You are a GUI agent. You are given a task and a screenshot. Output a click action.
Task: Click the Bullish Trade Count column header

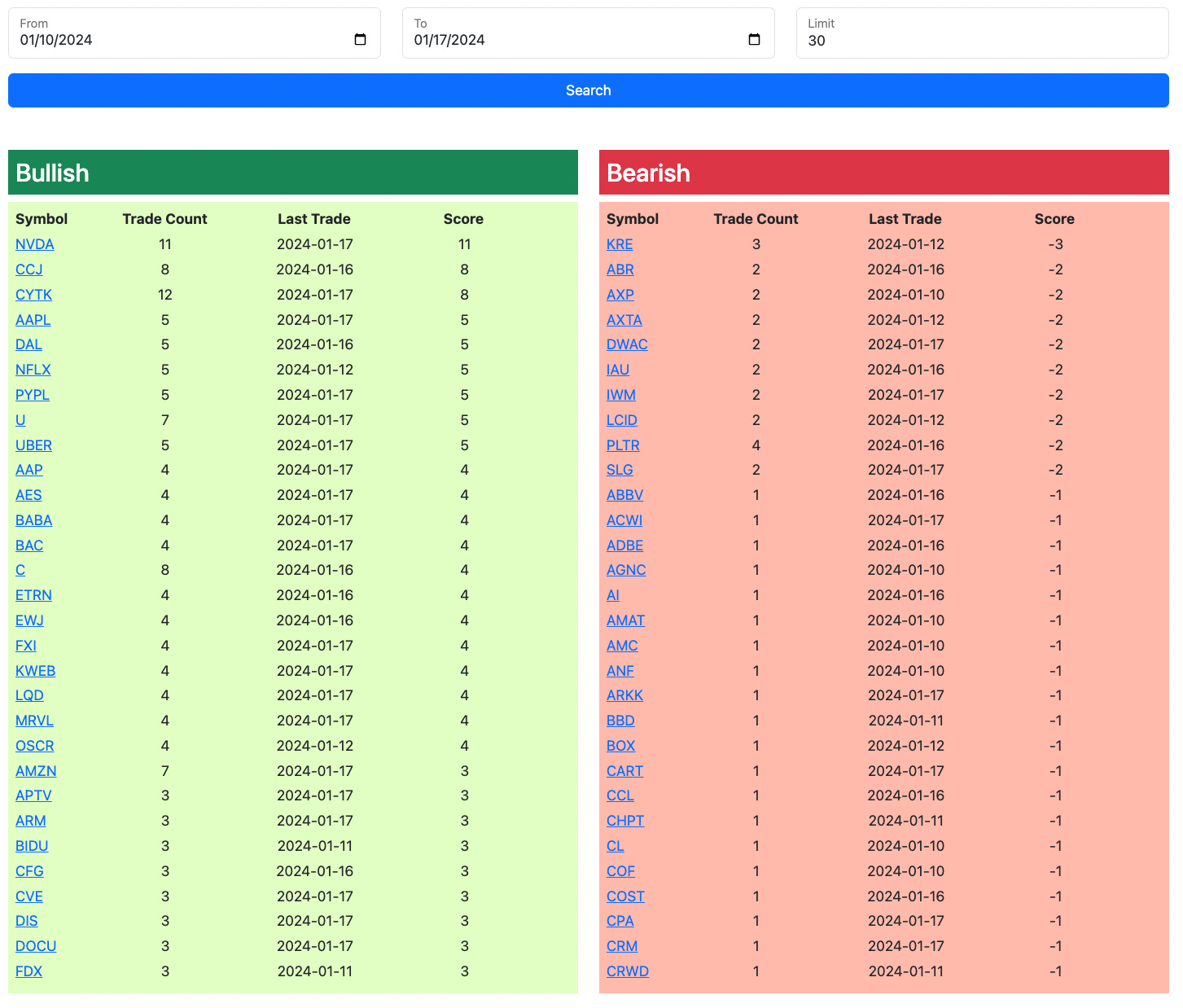pyautogui.click(x=165, y=219)
